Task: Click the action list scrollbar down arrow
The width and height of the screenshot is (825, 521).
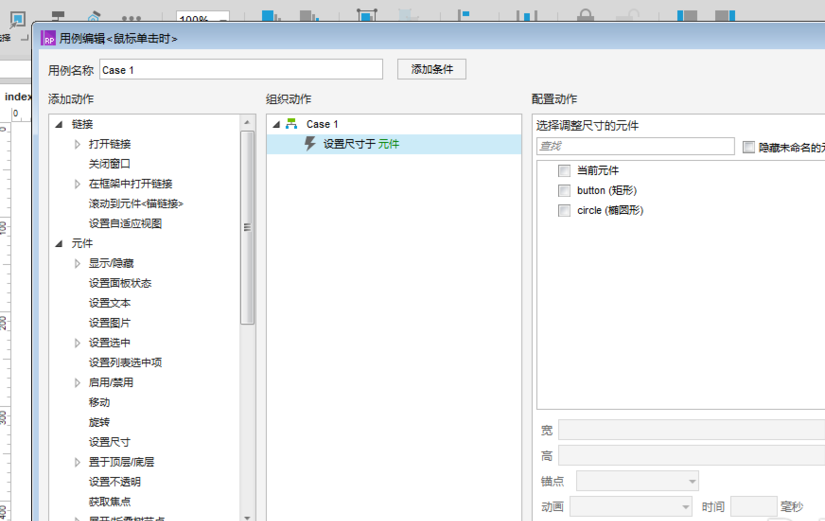Action: pyautogui.click(x=247, y=517)
